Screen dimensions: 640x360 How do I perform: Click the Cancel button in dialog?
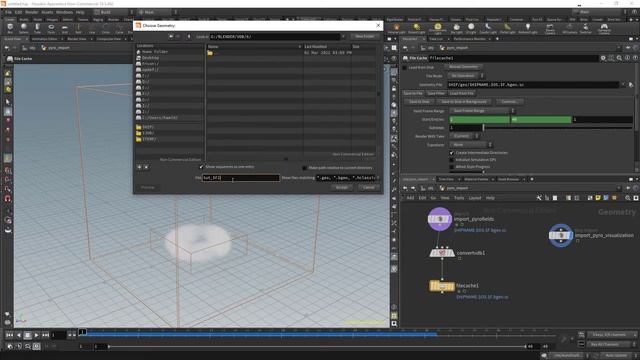[369, 188]
